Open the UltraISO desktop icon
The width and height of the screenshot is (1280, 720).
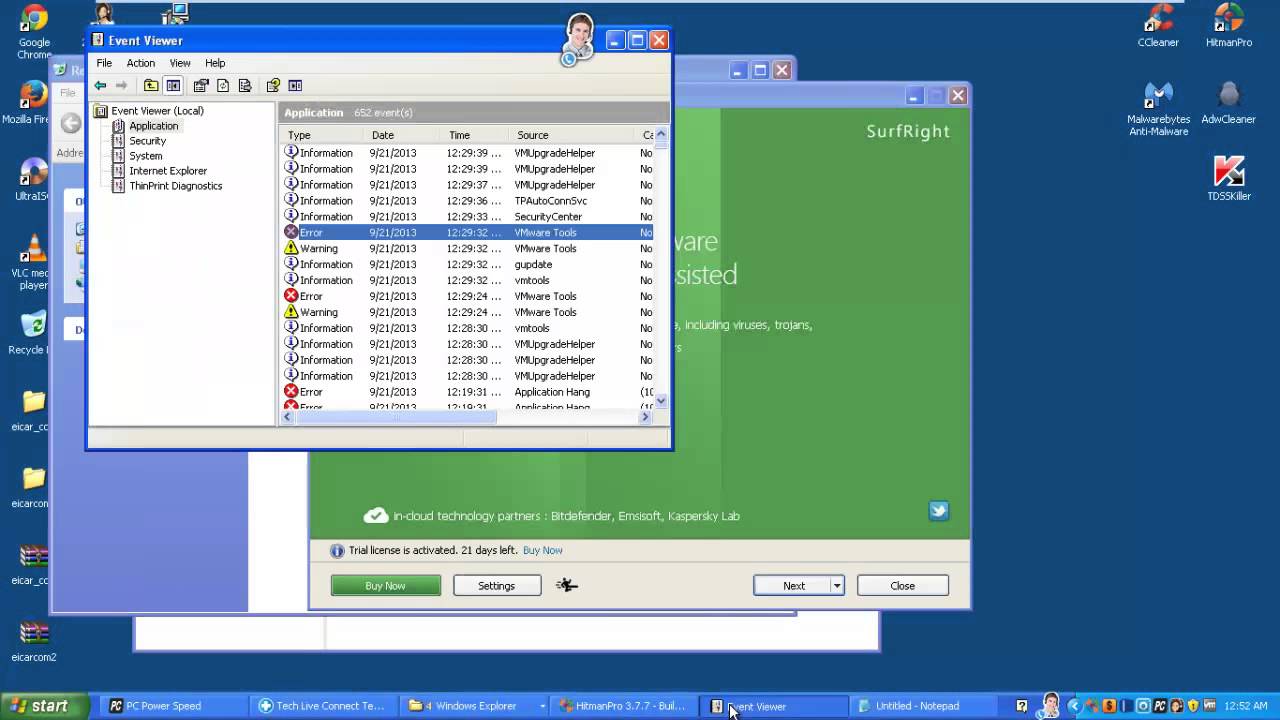pyautogui.click(x=32, y=180)
